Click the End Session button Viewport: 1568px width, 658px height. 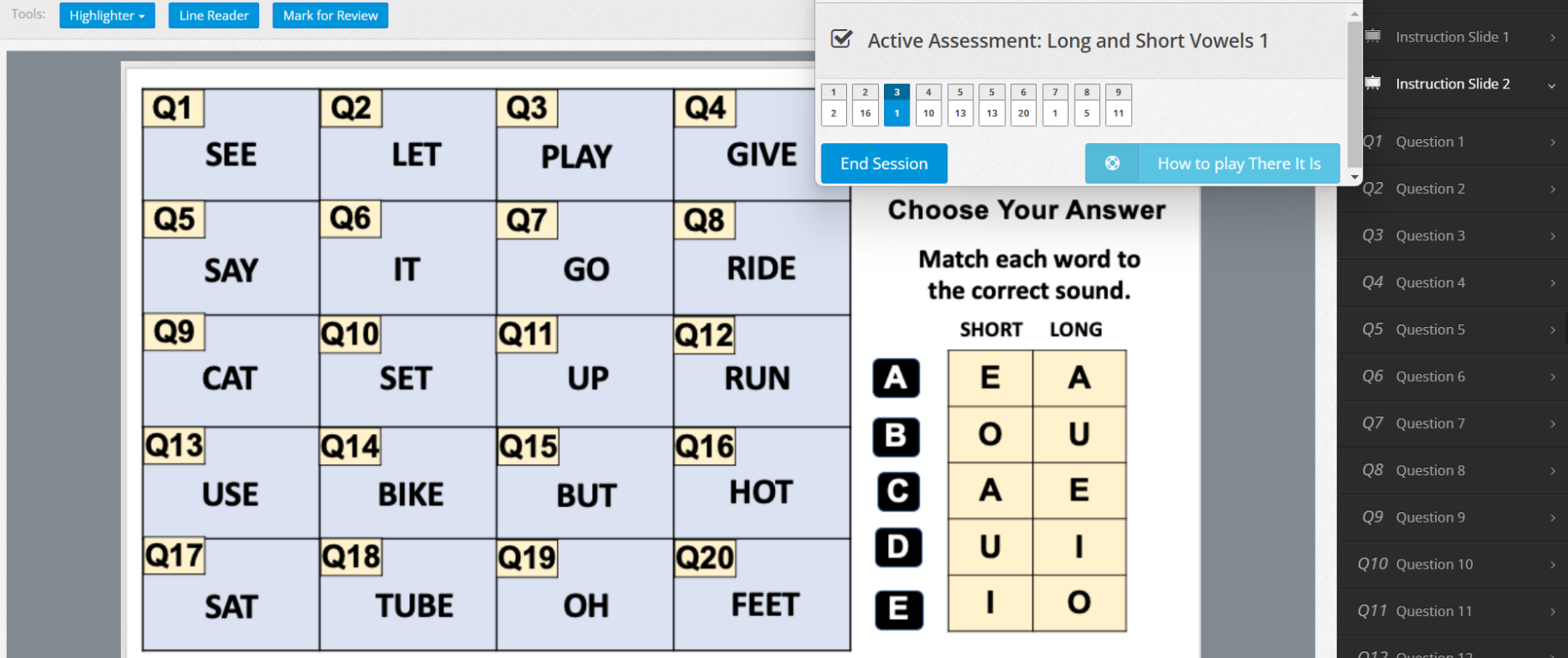click(x=883, y=163)
